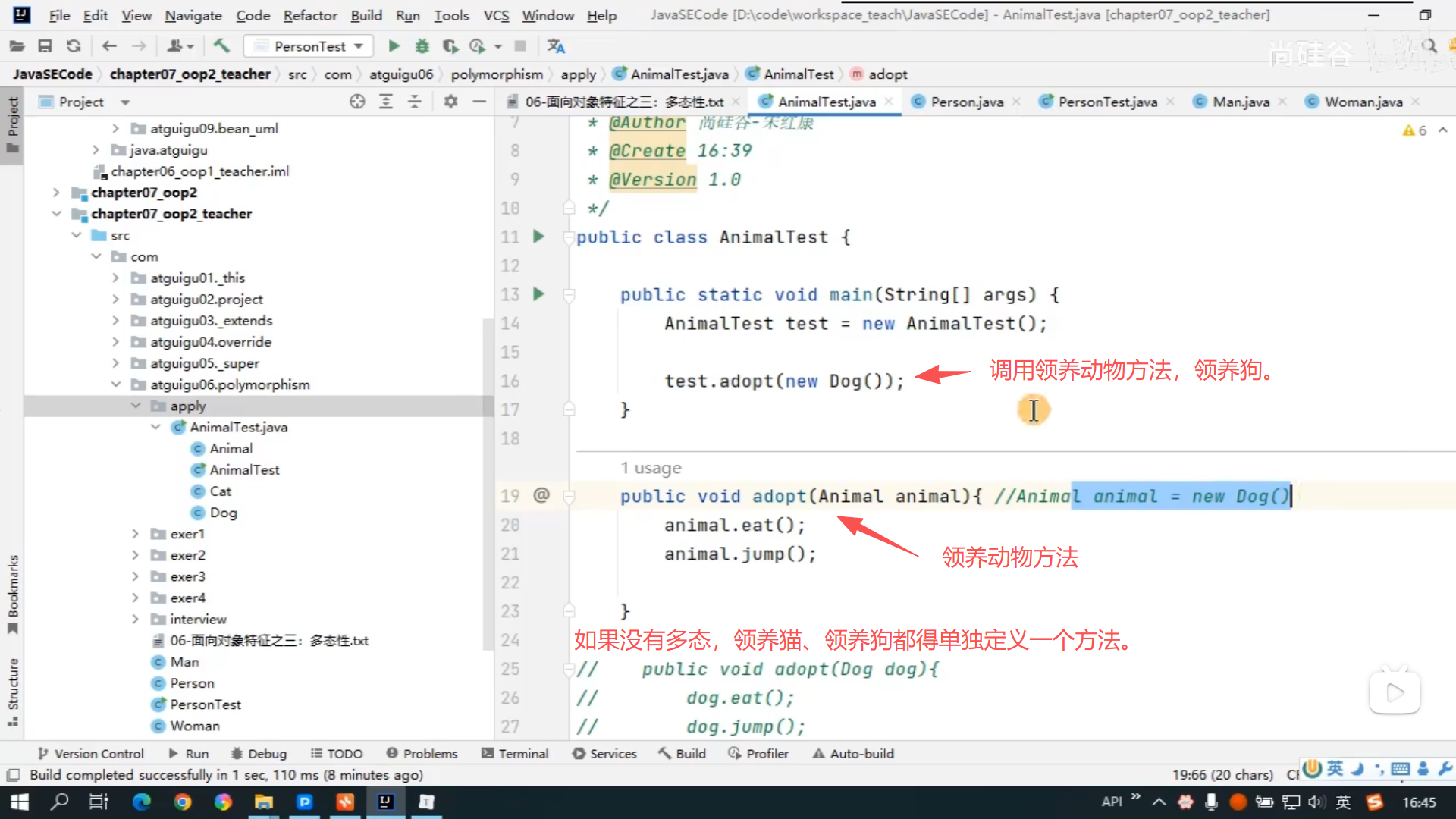Click the Debug bug icon in toolbar
The image size is (1456, 819).
click(422, 46)
